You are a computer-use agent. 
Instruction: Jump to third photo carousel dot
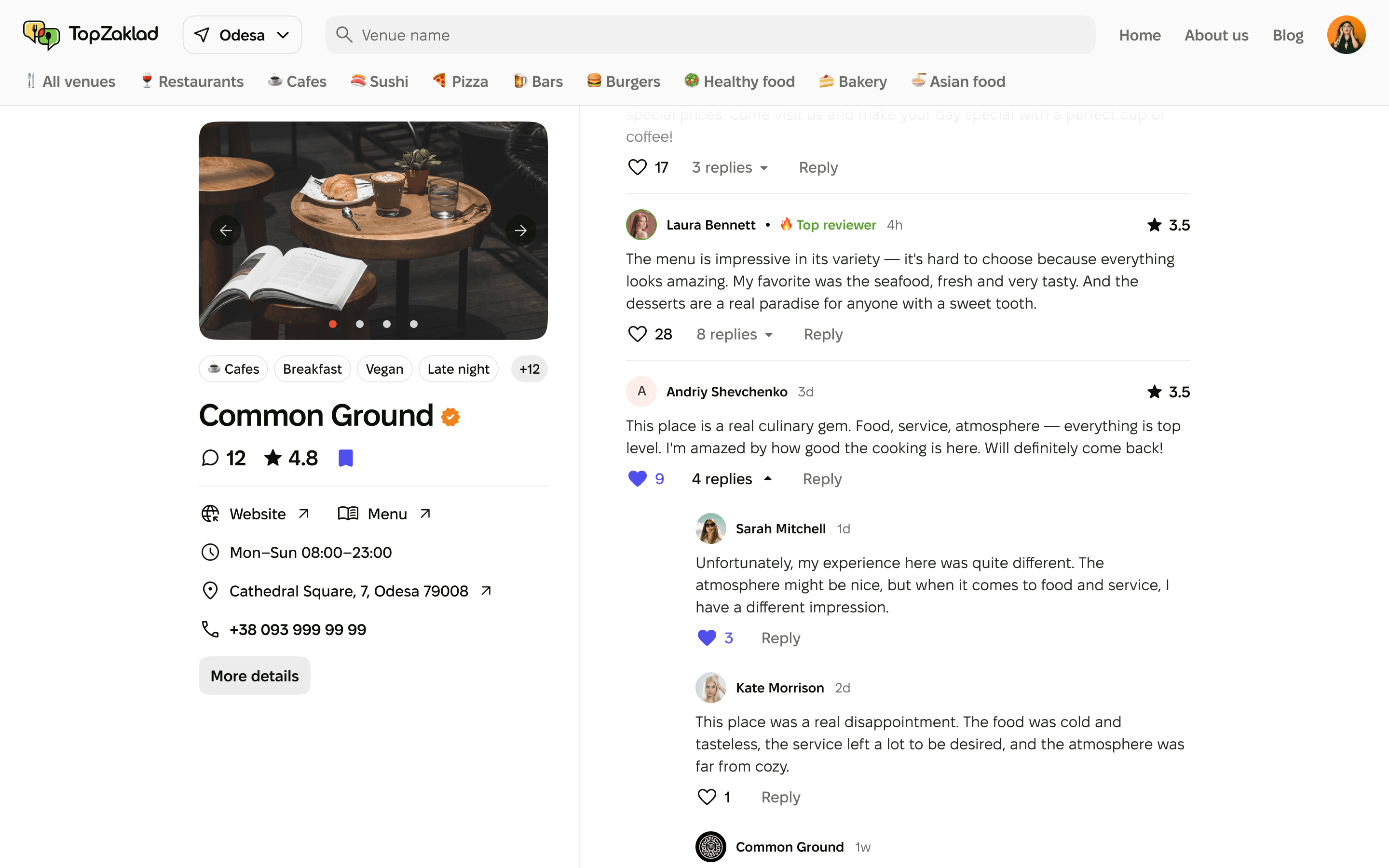(x=387, y=324)
